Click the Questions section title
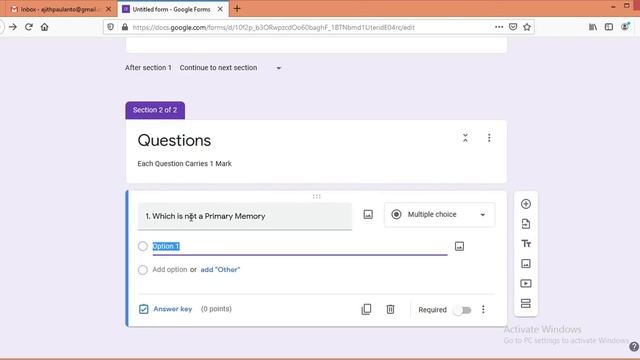This screenshot has height=360, width=640. (174, 140)
